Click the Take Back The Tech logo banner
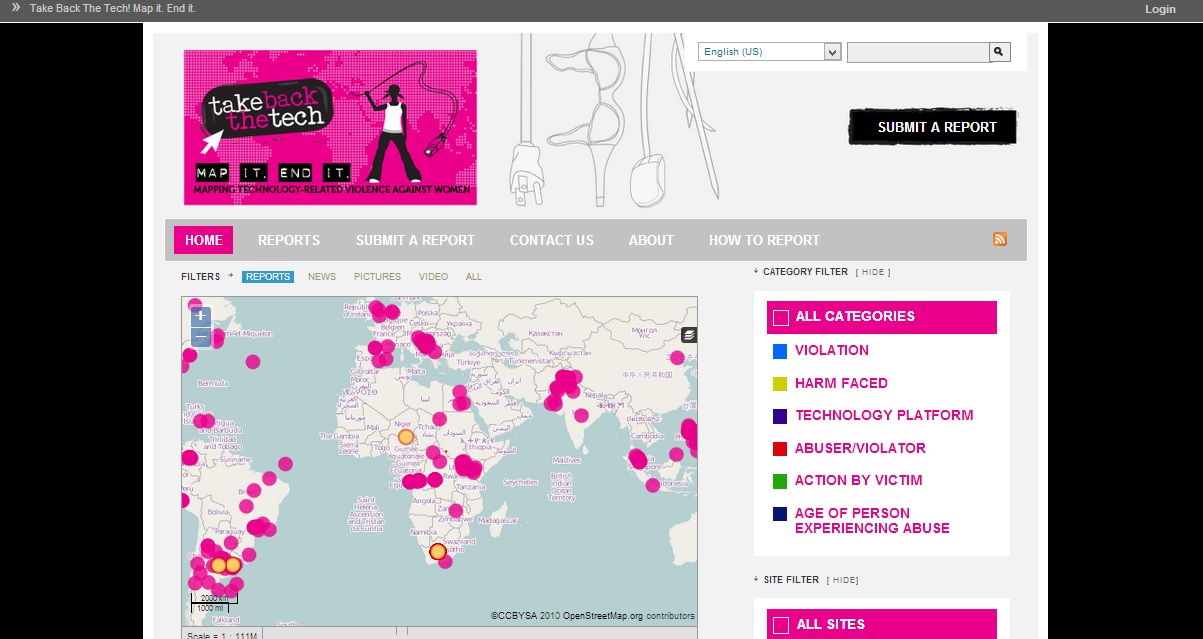Image resolution: width=1203 pixels, height=639 pixels. pos(330,127)
